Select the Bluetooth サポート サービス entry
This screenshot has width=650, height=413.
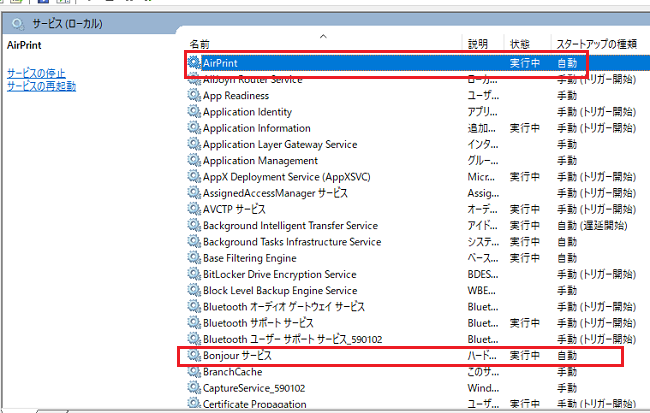click(x=257, y=323)
